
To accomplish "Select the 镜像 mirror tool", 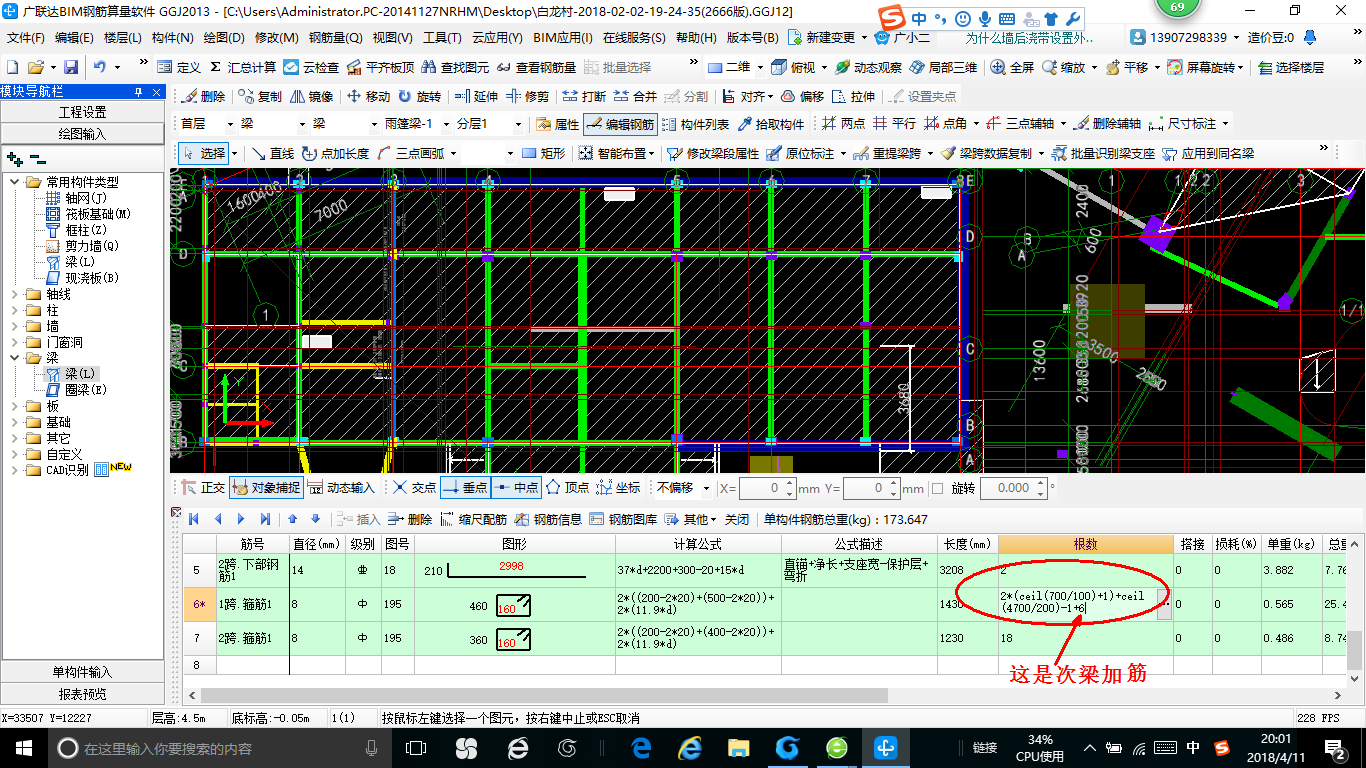I will point(311,96).
